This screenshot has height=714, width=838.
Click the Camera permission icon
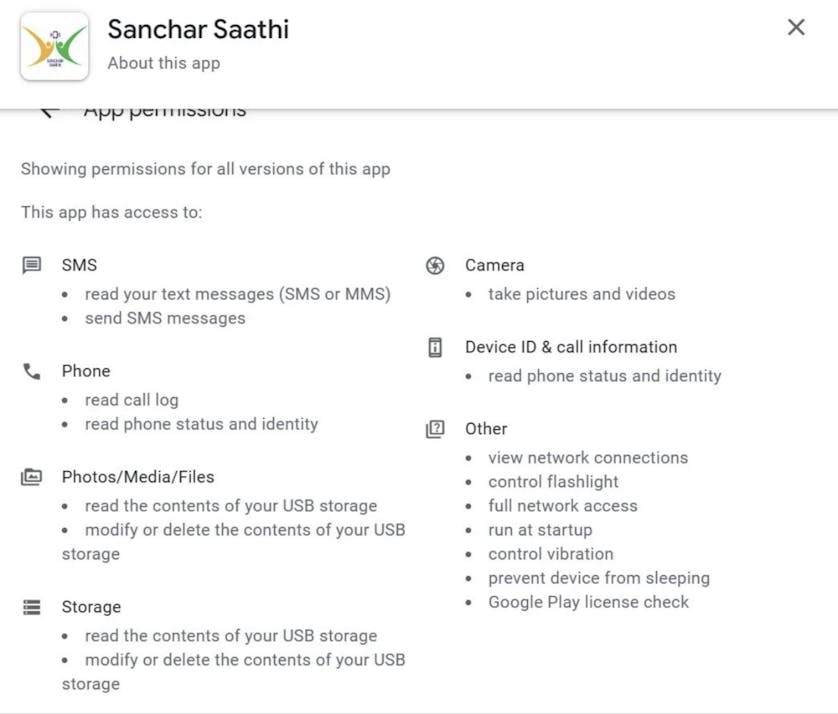(435, 265)
